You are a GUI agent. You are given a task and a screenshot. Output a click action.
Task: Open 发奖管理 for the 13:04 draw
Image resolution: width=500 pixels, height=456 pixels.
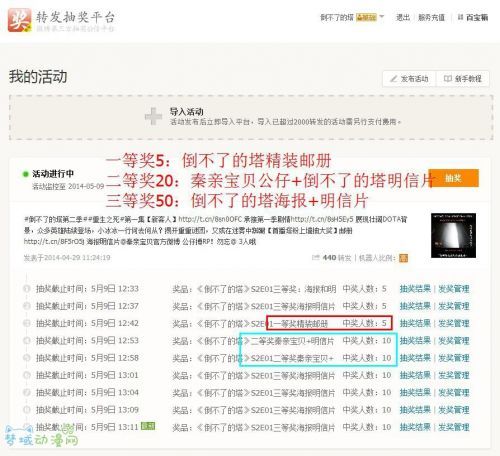[454, 393]
